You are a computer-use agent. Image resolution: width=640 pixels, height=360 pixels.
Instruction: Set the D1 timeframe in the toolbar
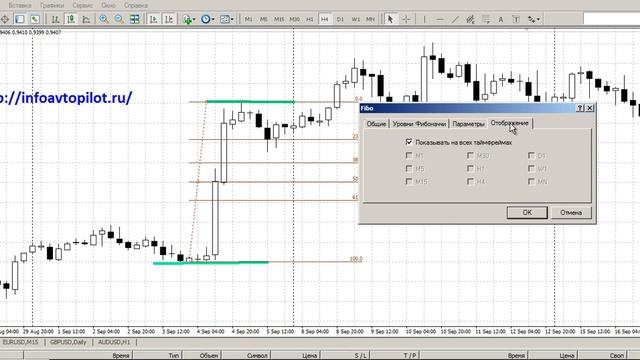tap(340, 19)
